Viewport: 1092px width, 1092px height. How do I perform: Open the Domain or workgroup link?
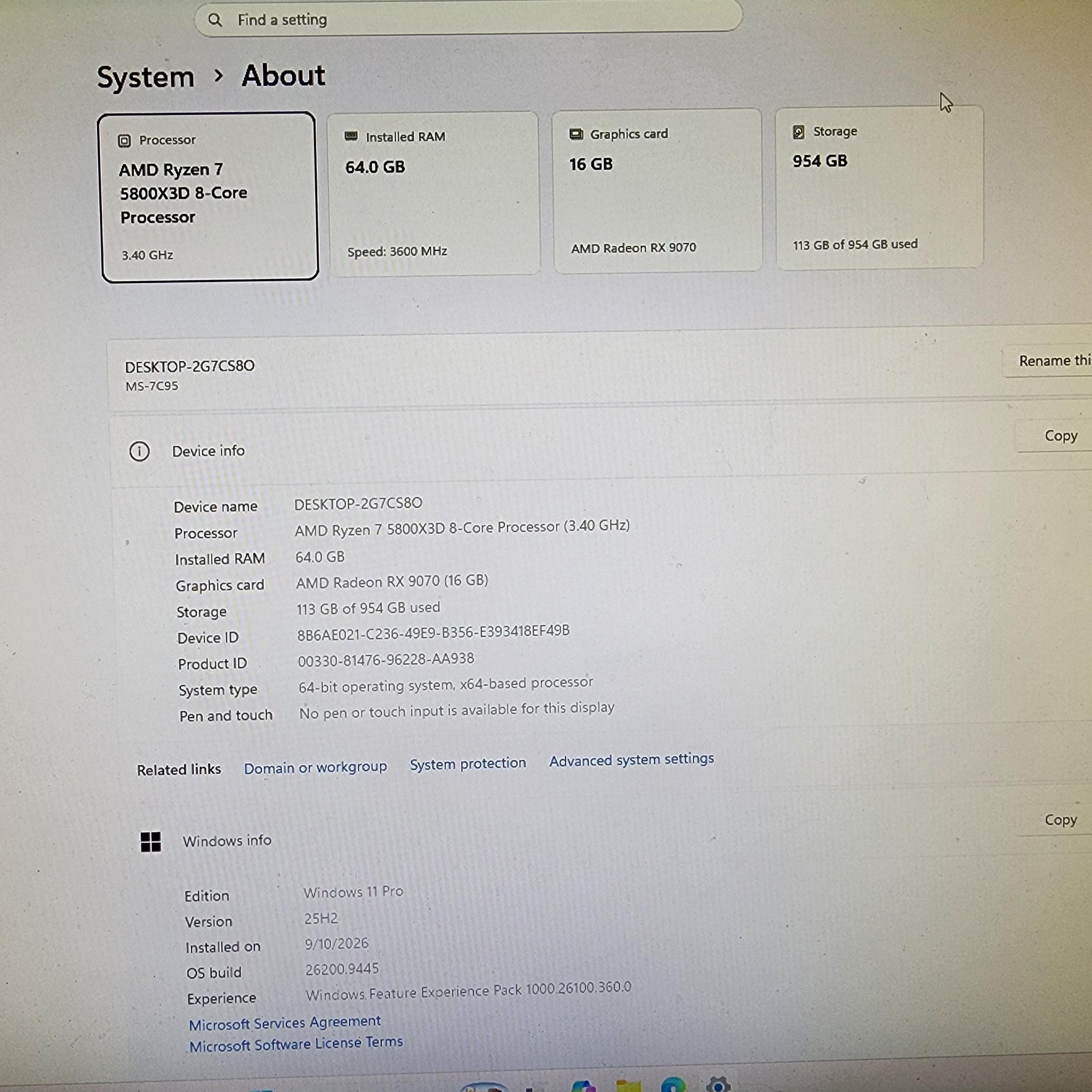tap(316, 767)
